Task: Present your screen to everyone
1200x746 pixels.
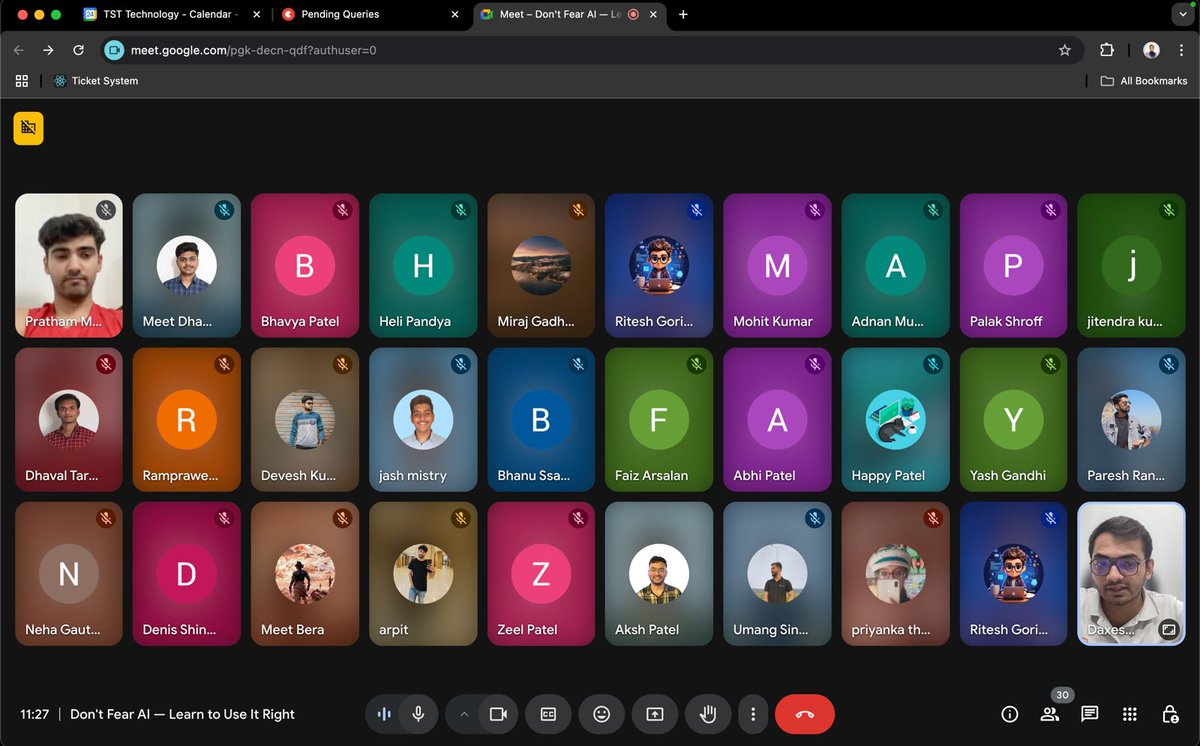Action: point(654,714)
